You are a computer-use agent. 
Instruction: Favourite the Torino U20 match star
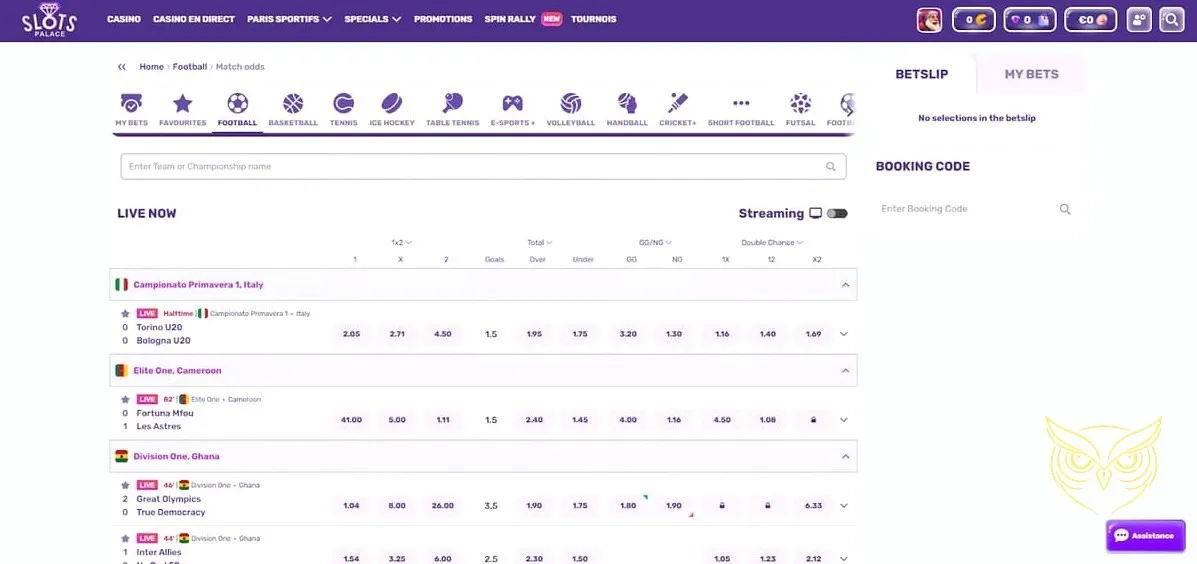coord(125,314)
